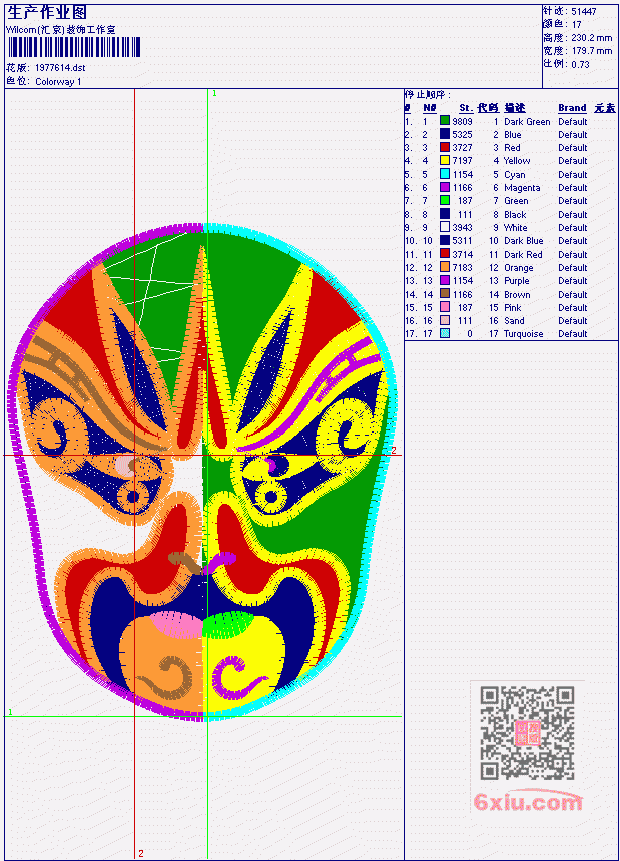Choose the Dark Blue row's swatch

445,241
